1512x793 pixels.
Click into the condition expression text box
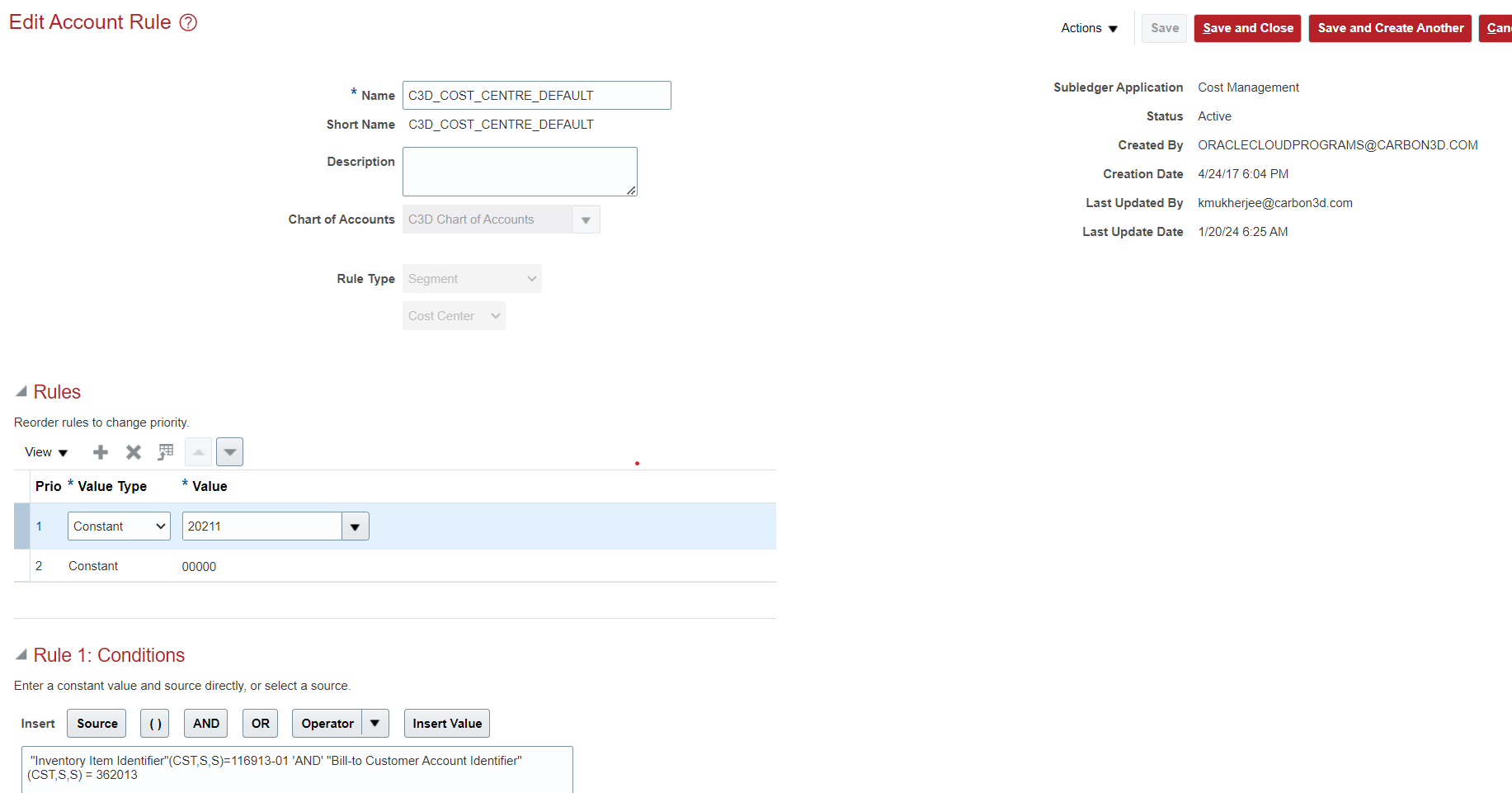(297, 769)
